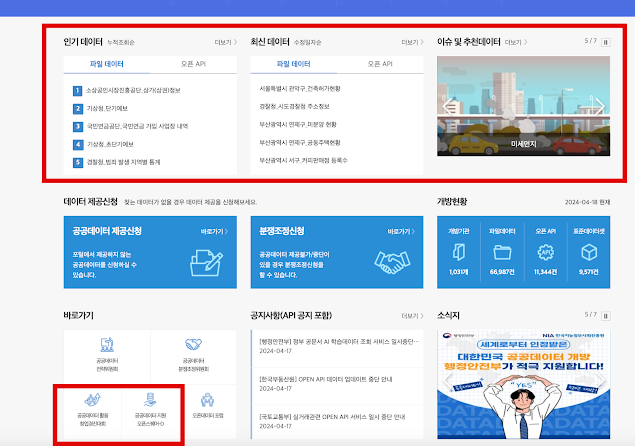The image size is (635, 446).
Task: Open 더보기 for 인기 데이터
Action: (x=226, y=42)
